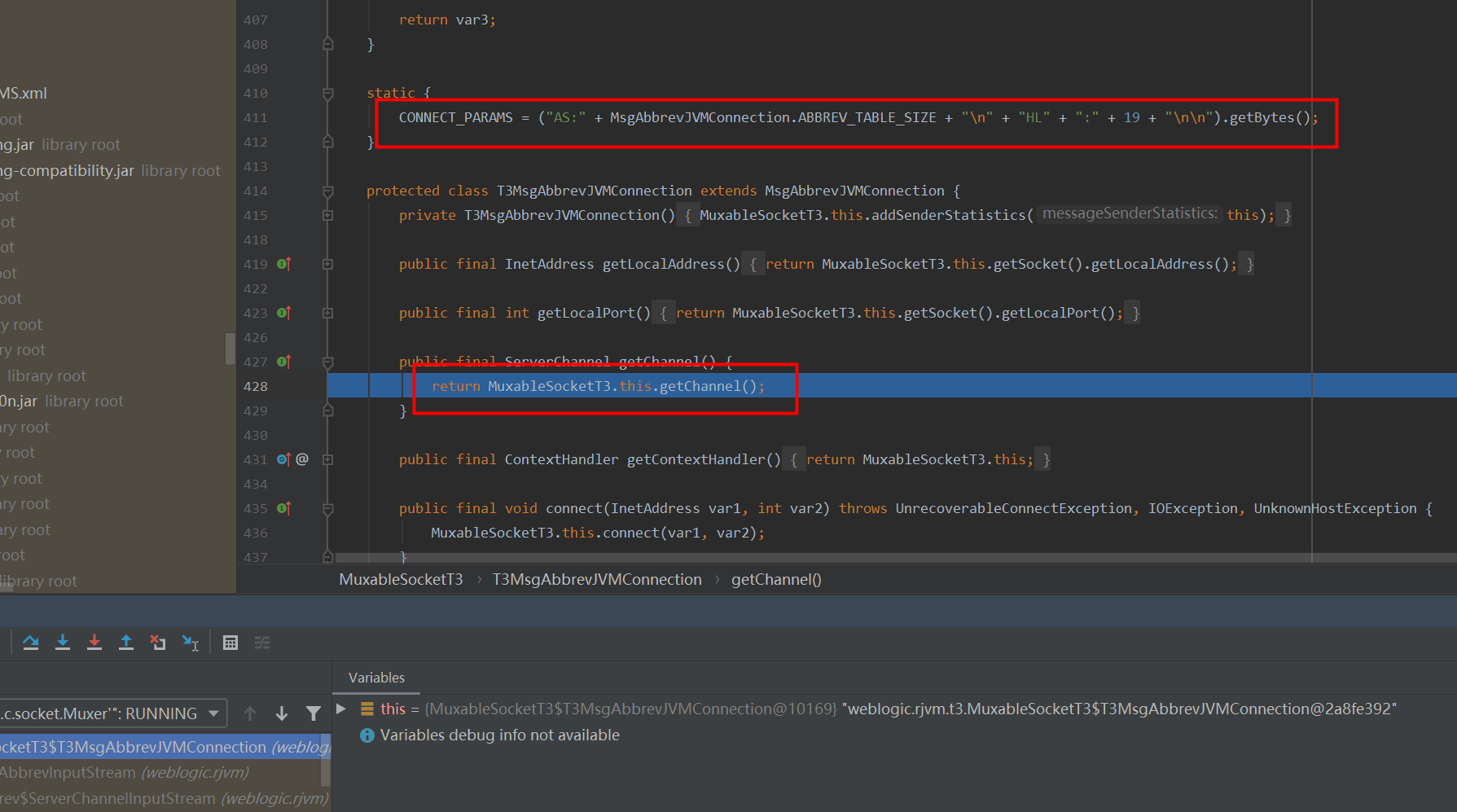Screen dimensions: 1457x812
Task: Select next frame with the down arrow
Action: 282,713
